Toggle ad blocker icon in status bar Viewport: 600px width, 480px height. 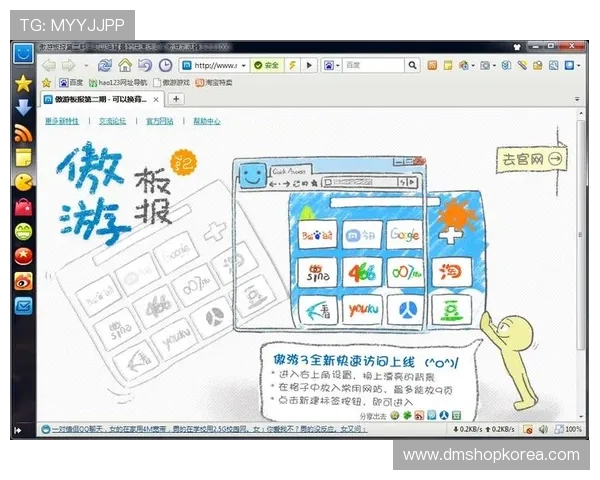(528, 429)
